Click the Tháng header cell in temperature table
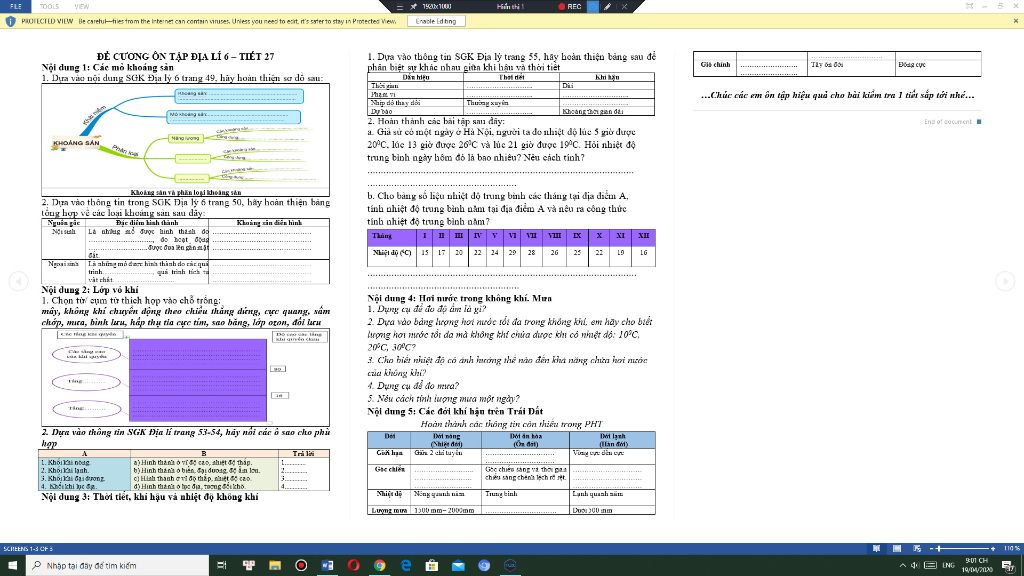The image size is (1024, 576). click(x=392, y=236)
